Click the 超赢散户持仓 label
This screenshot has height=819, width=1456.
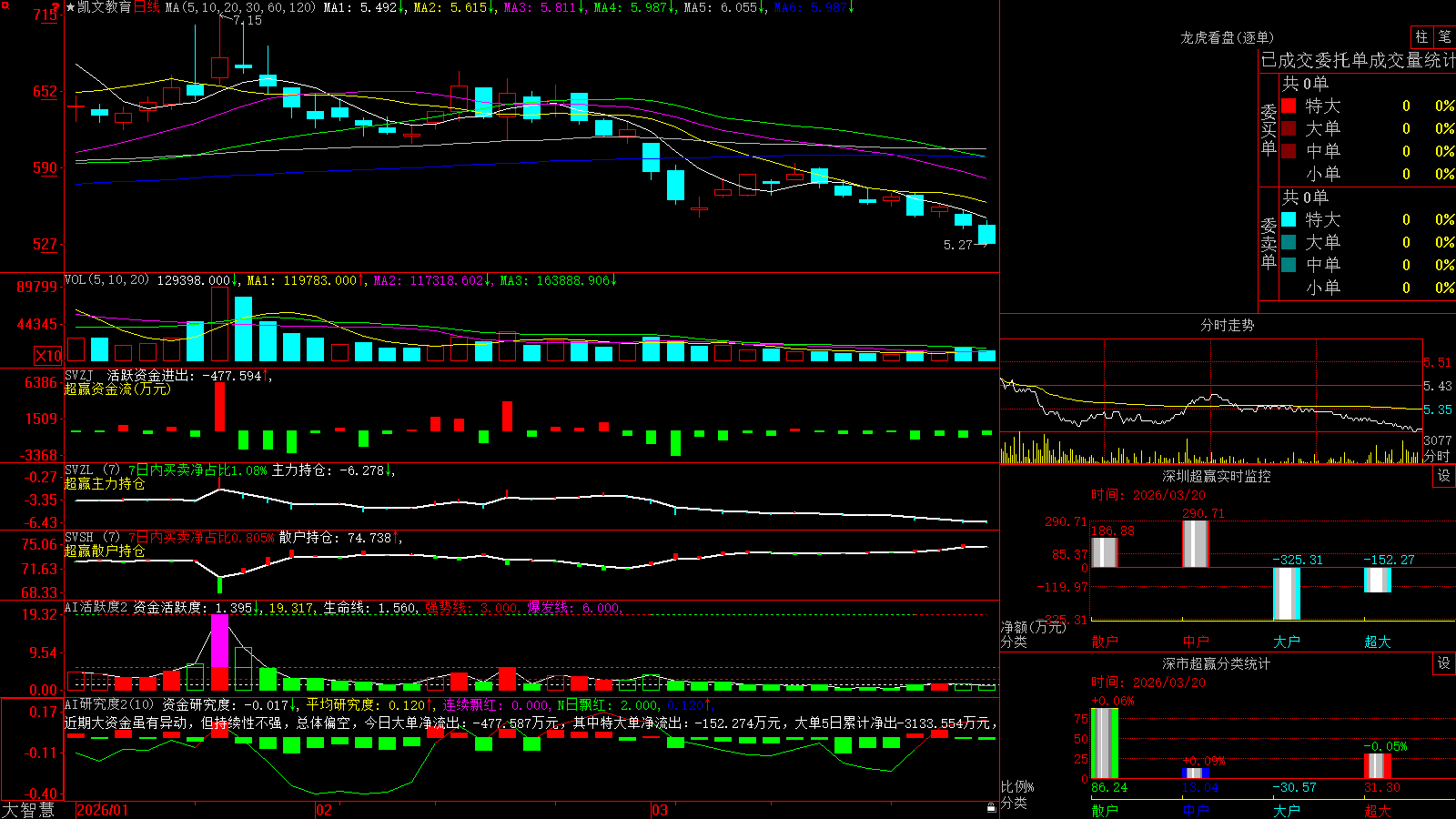tap(105, 551)
